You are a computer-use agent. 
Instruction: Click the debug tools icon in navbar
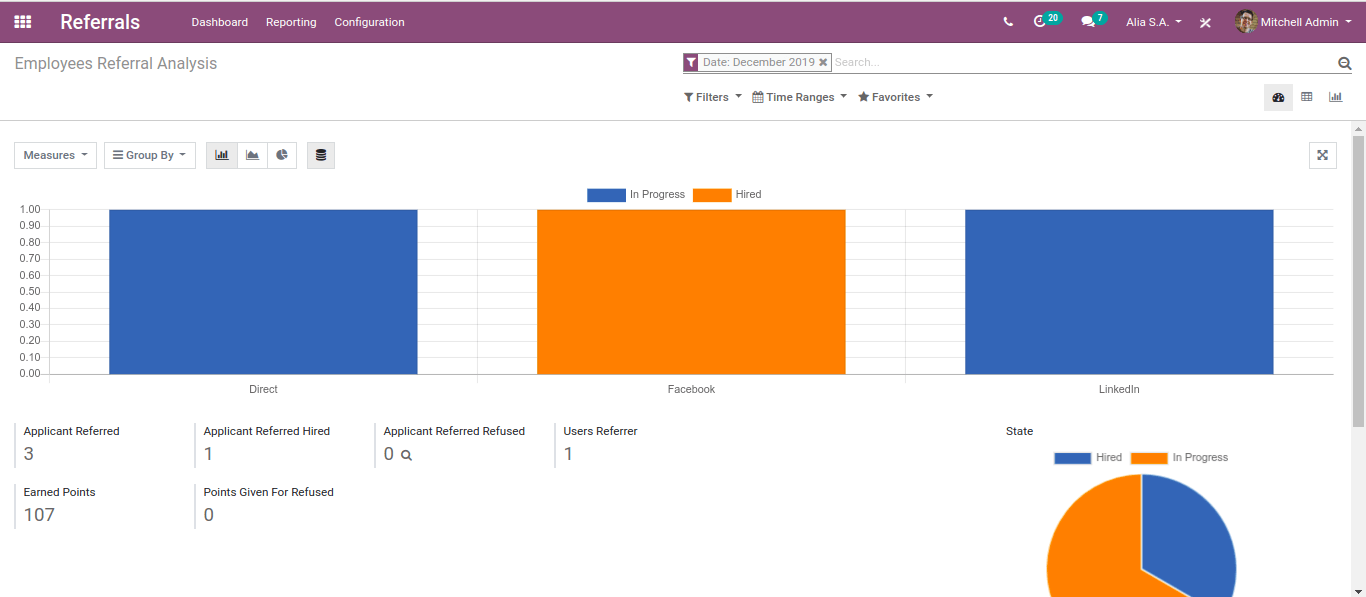tap(1205, 22)
